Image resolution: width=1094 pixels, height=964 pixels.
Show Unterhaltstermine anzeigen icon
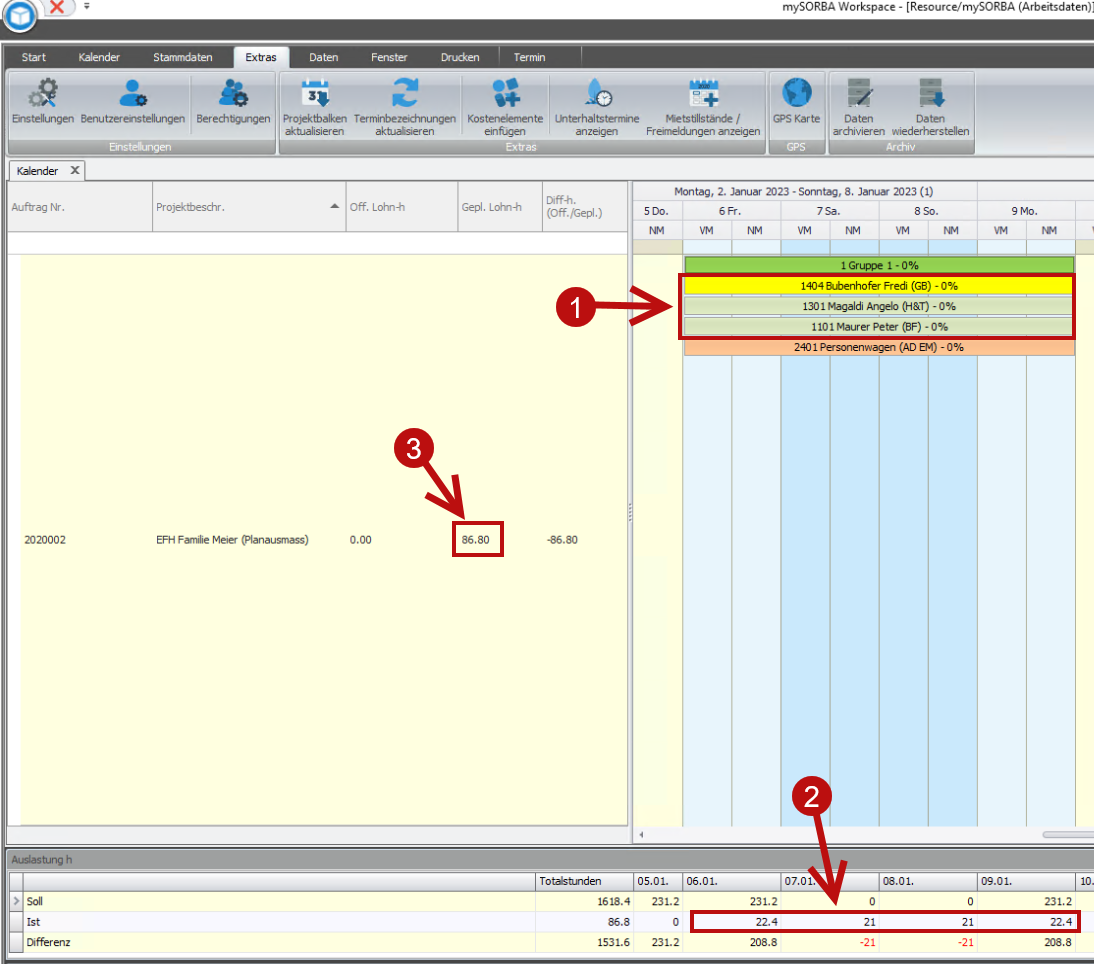point(597,96)
